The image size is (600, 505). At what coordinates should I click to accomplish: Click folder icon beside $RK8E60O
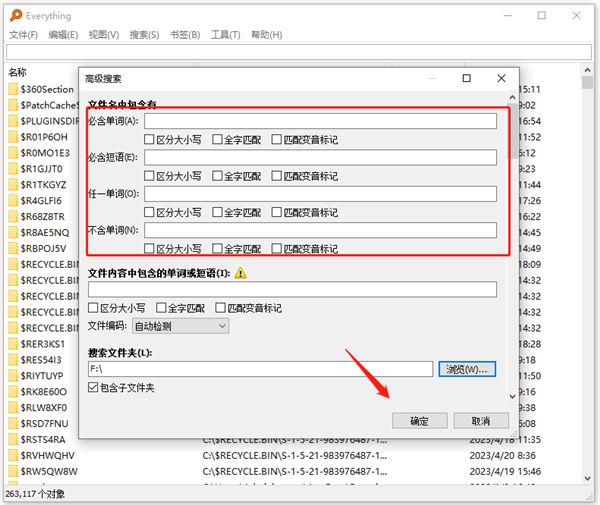tap(13, 392)
